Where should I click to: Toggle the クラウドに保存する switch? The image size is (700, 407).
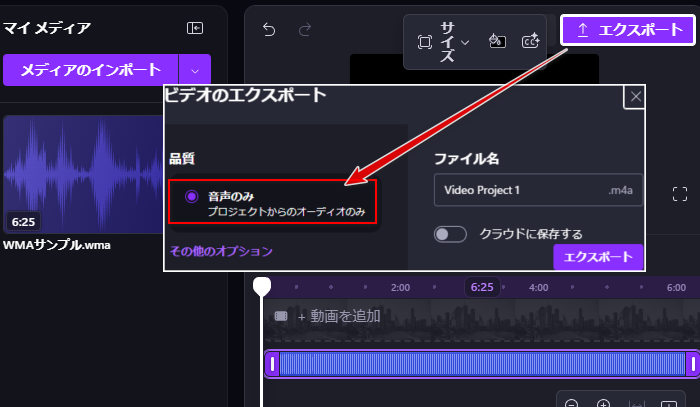451,234
